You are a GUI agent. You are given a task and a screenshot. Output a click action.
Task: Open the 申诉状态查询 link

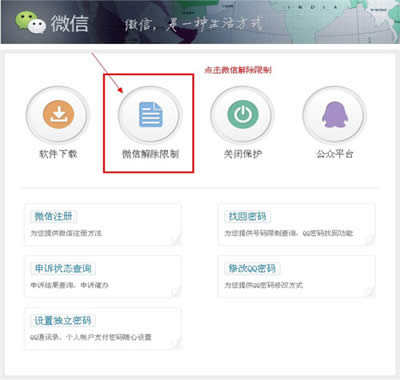[63, 268]
